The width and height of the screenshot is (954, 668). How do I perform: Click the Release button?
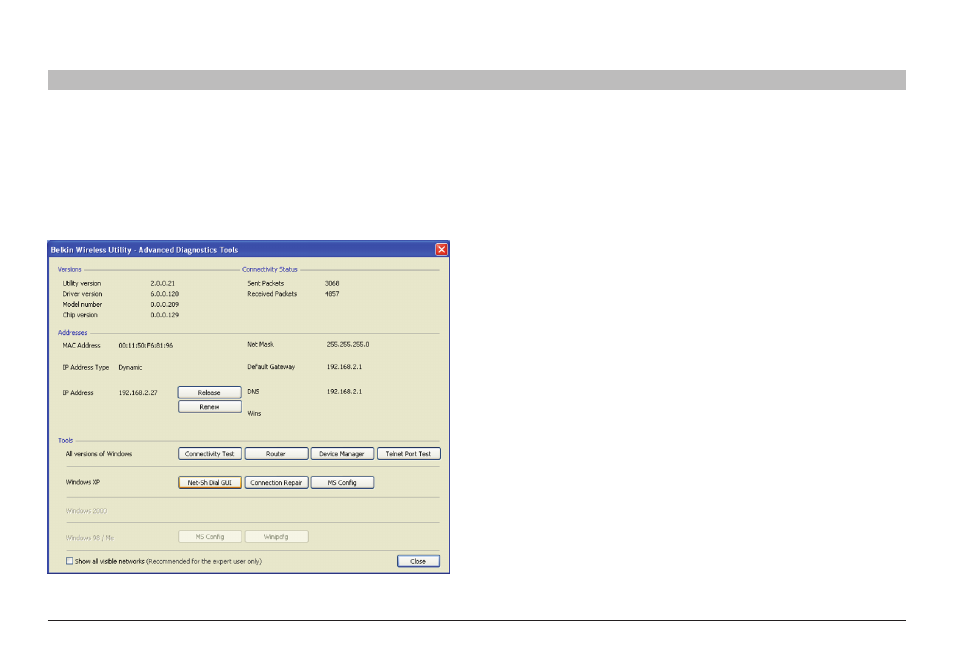click(x=209, y=392)
